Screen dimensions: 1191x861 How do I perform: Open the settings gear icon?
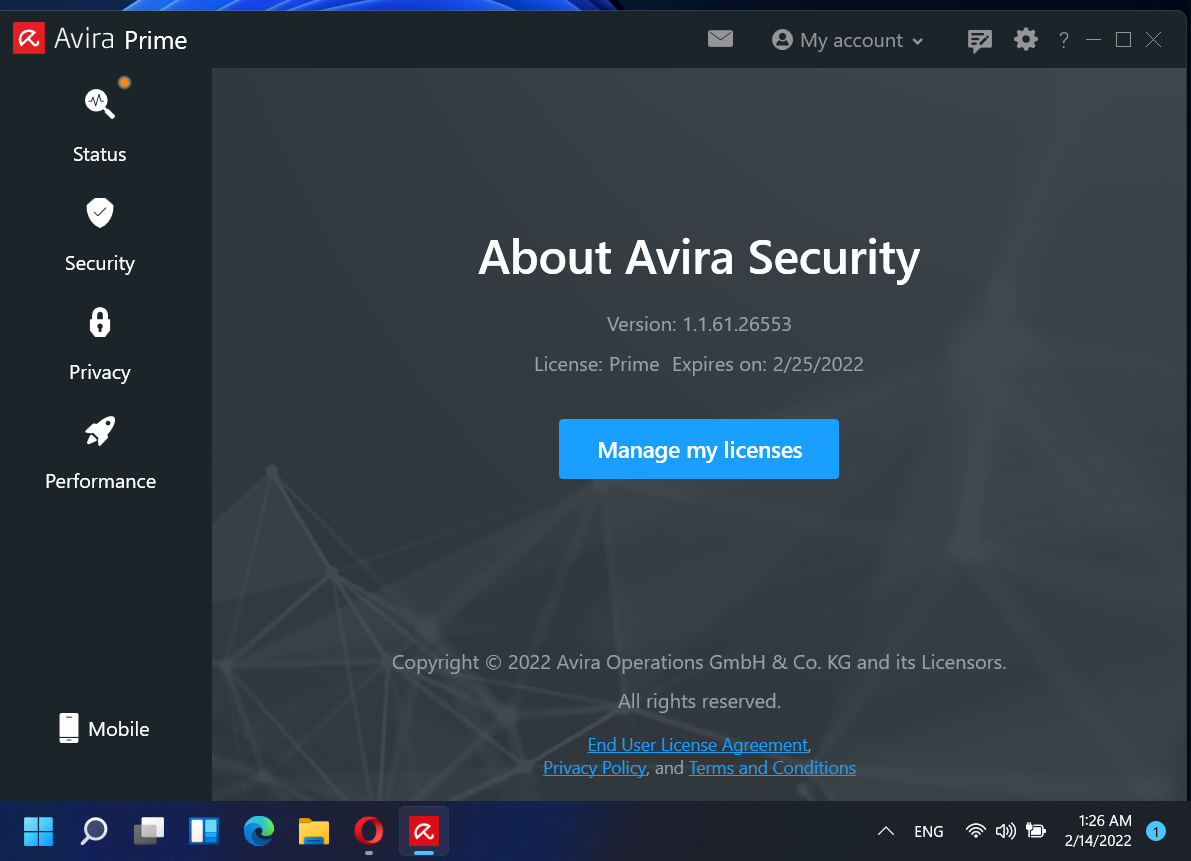pos(1025,39)
